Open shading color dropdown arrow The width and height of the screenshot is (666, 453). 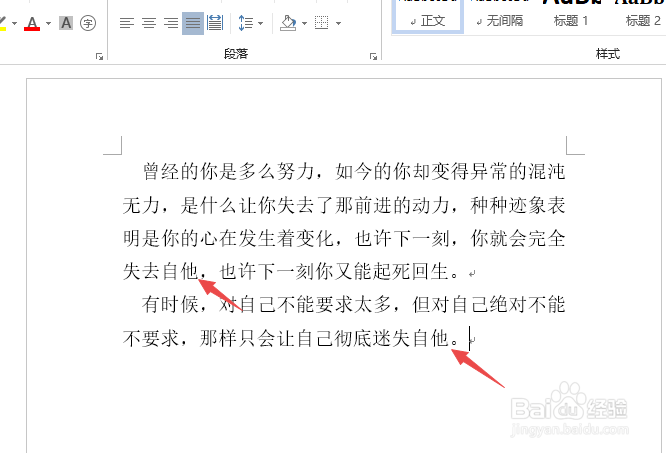(x=304, y=23)
